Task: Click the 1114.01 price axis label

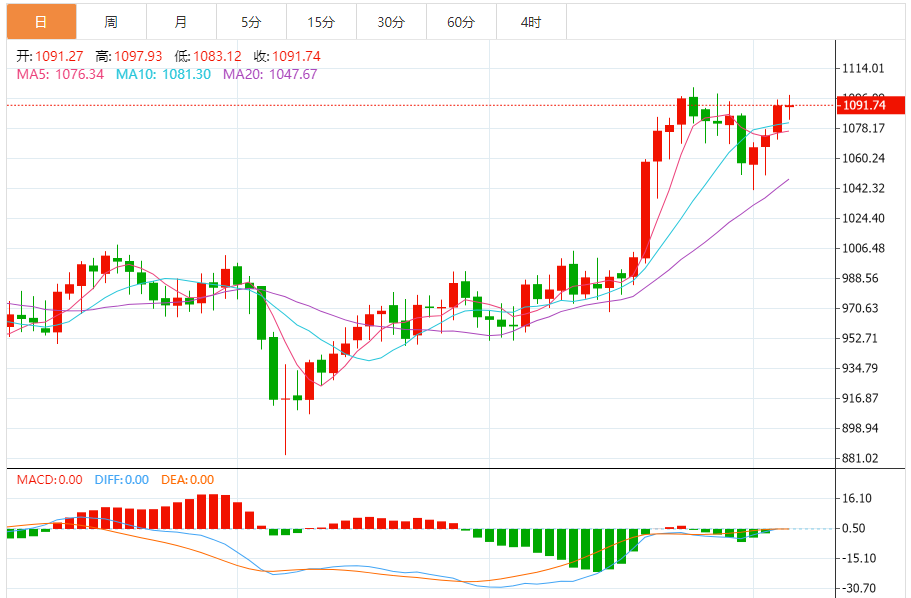Action: pyautogui.click(x=863, y=69)
